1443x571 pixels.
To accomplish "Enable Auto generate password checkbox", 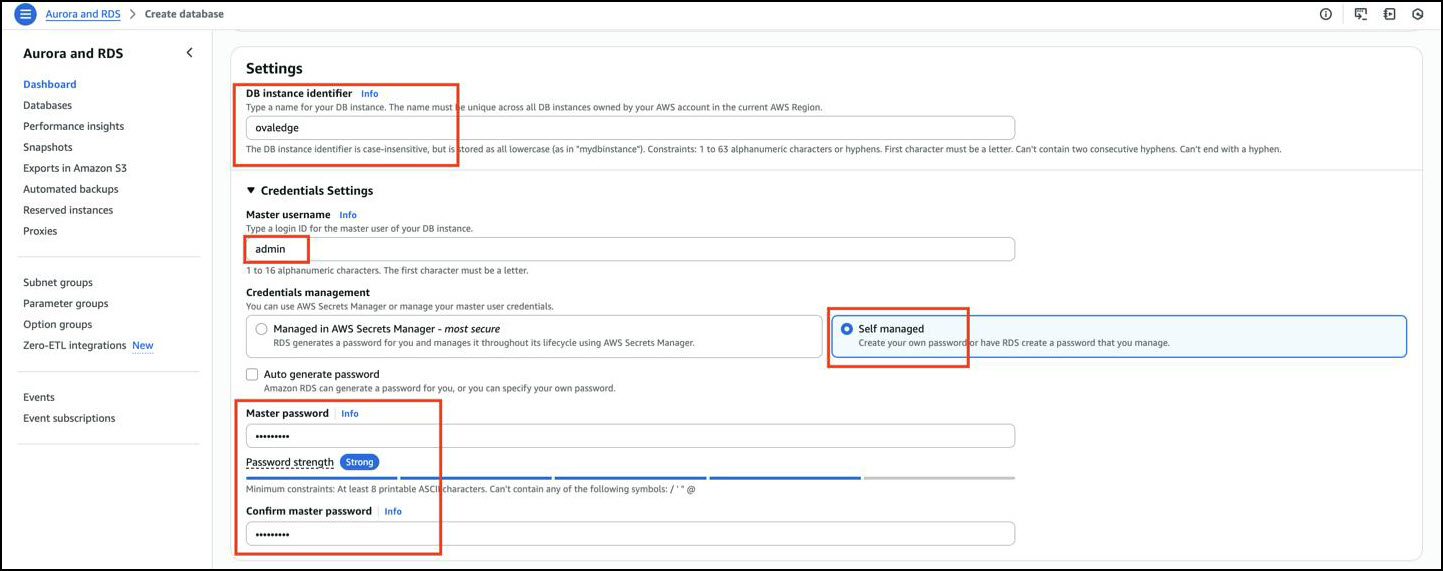I will coord(253,374).
